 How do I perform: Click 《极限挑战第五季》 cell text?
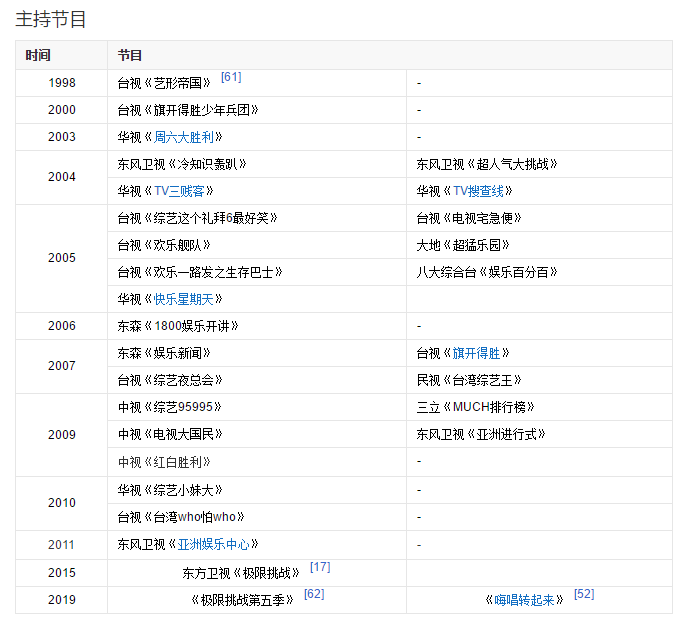tap(241, 600)
